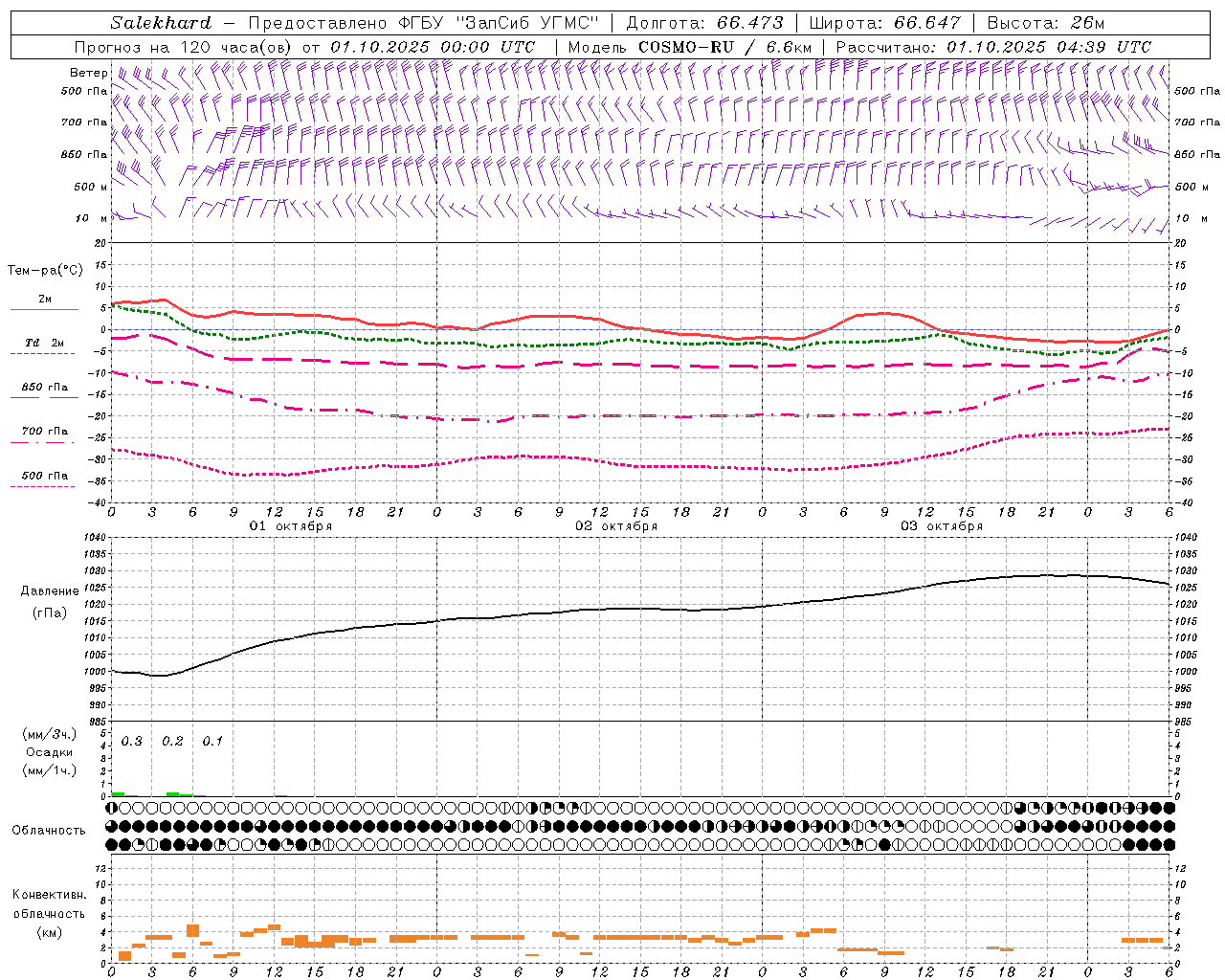Select the '02 октября' date label
Screen dimensions: 1225x980
click(x=616, y=526)
